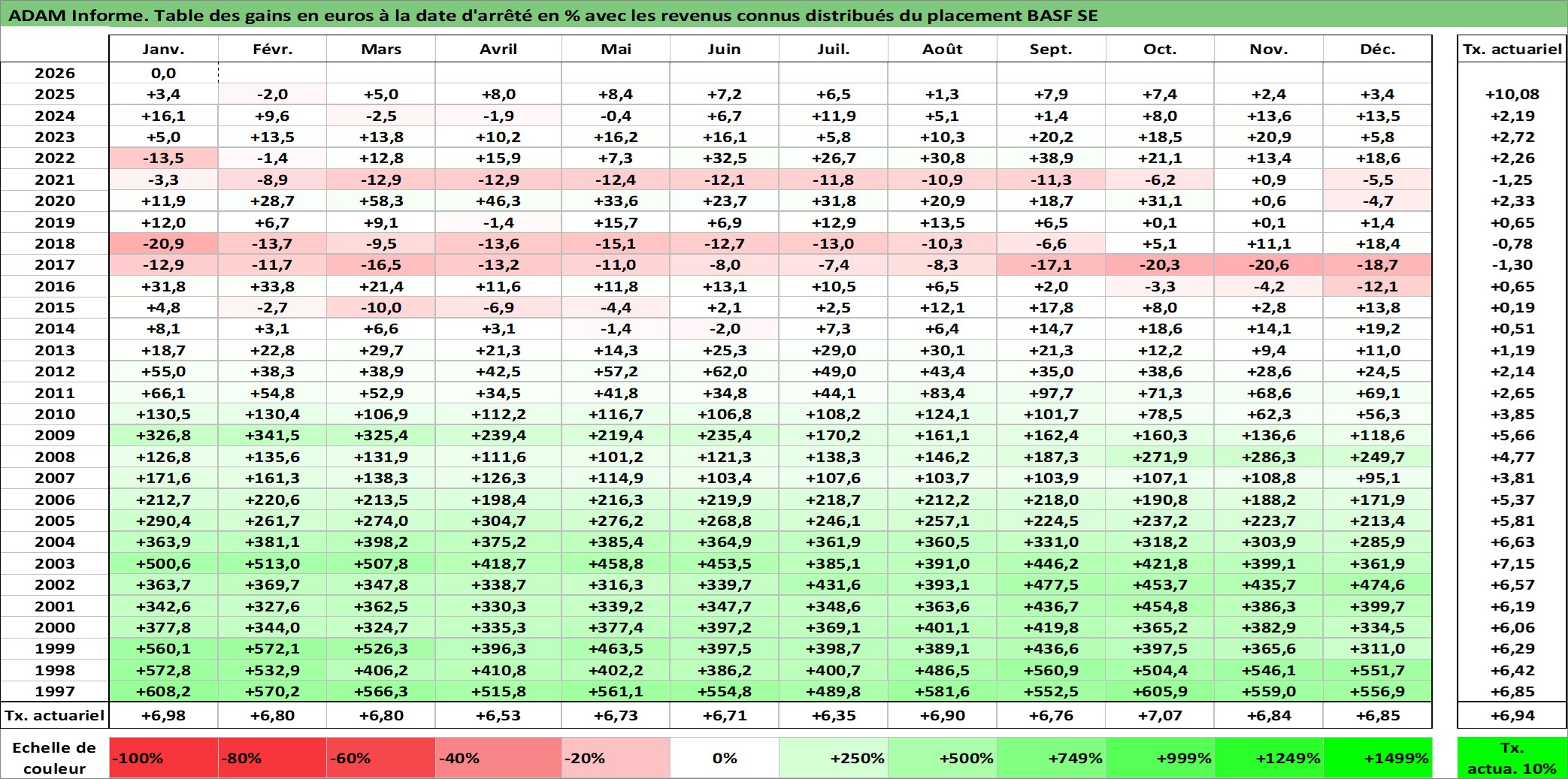
Task: Select the 'Juil.' column header
Action: 834,49
